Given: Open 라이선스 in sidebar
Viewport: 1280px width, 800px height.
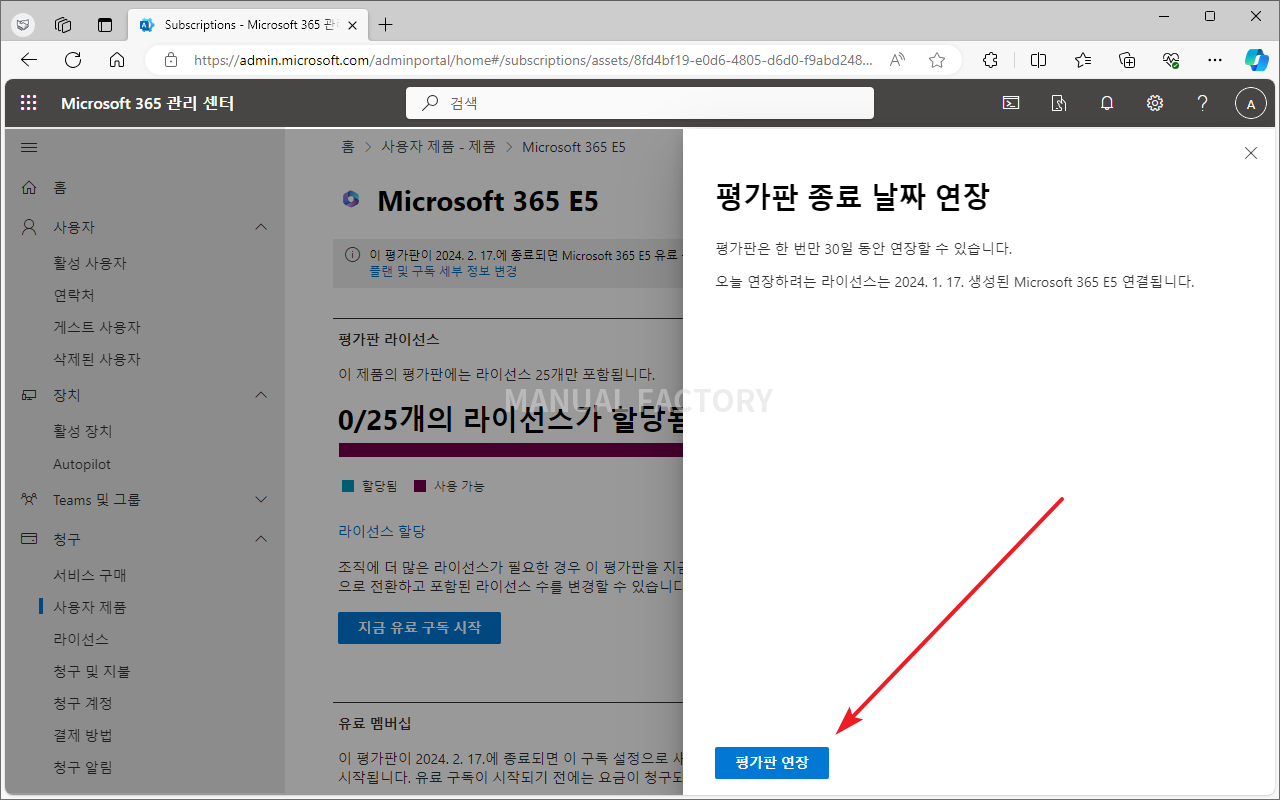Looking at the screenshot, I should pyautogui.click(x=81, y=639).
